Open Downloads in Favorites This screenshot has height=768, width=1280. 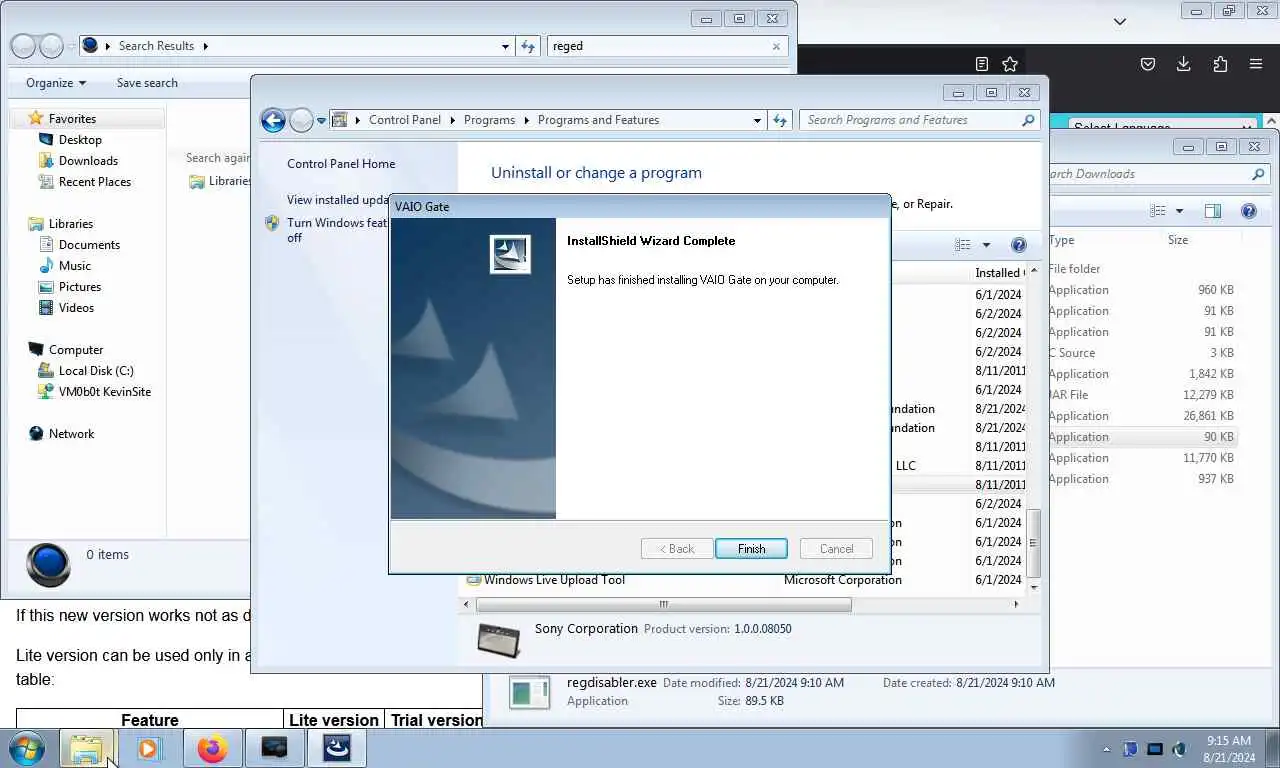88,161
